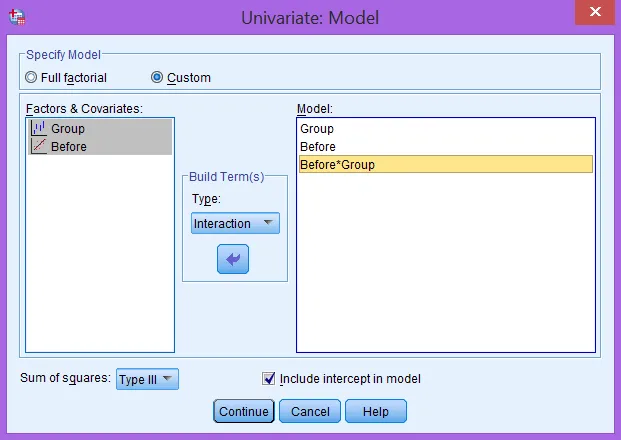This screenshot has width=621, height=440.
Task: Open the Sum of squares Type III dropdown
Action: pyautogui.click(x=147, y=379)
